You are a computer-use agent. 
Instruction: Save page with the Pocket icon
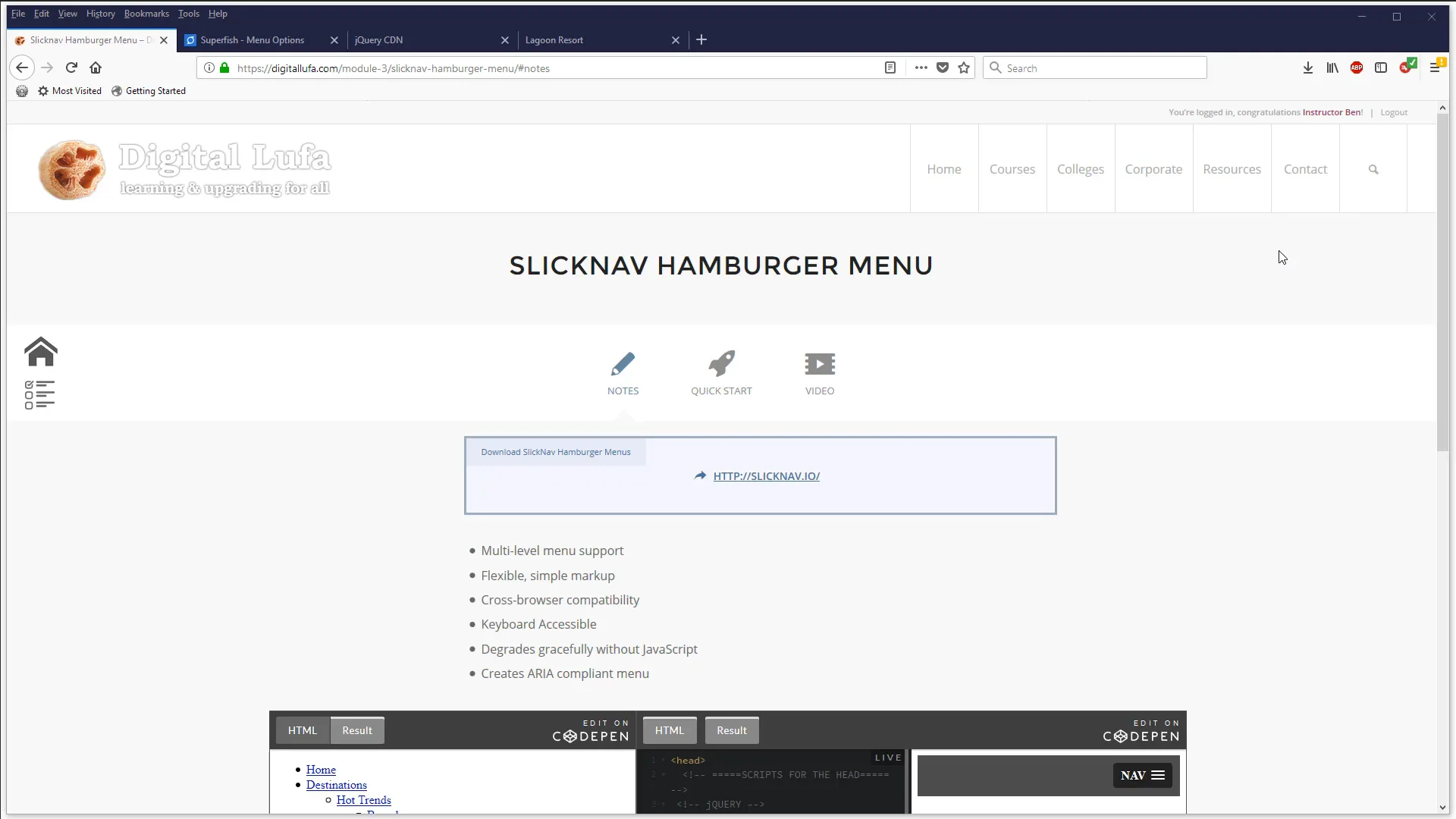(943, 67)
